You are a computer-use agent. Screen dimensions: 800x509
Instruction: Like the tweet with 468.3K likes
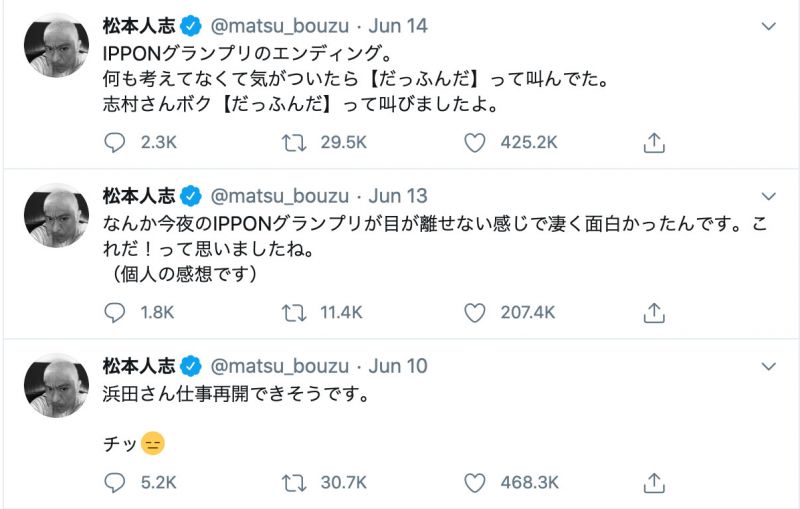point(475,483)
